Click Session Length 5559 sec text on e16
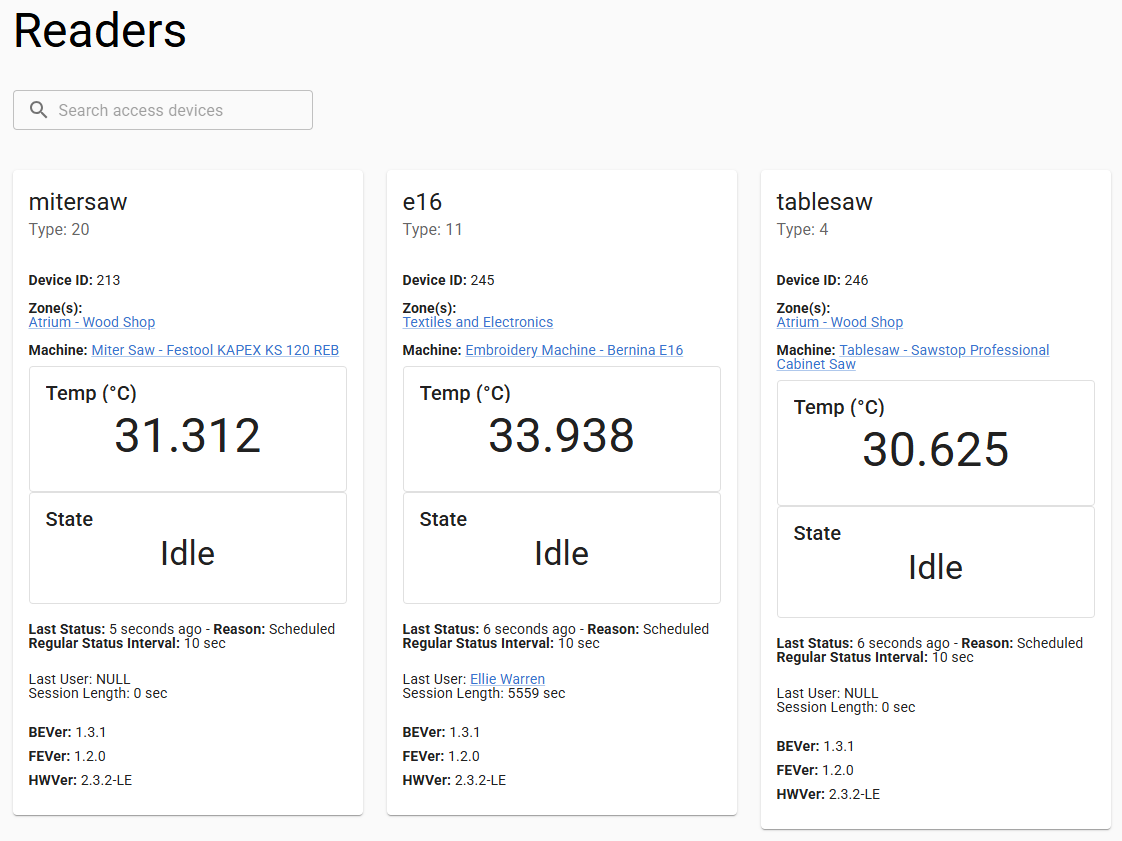The image size is (1122, 841). click(x=483, y=693)
